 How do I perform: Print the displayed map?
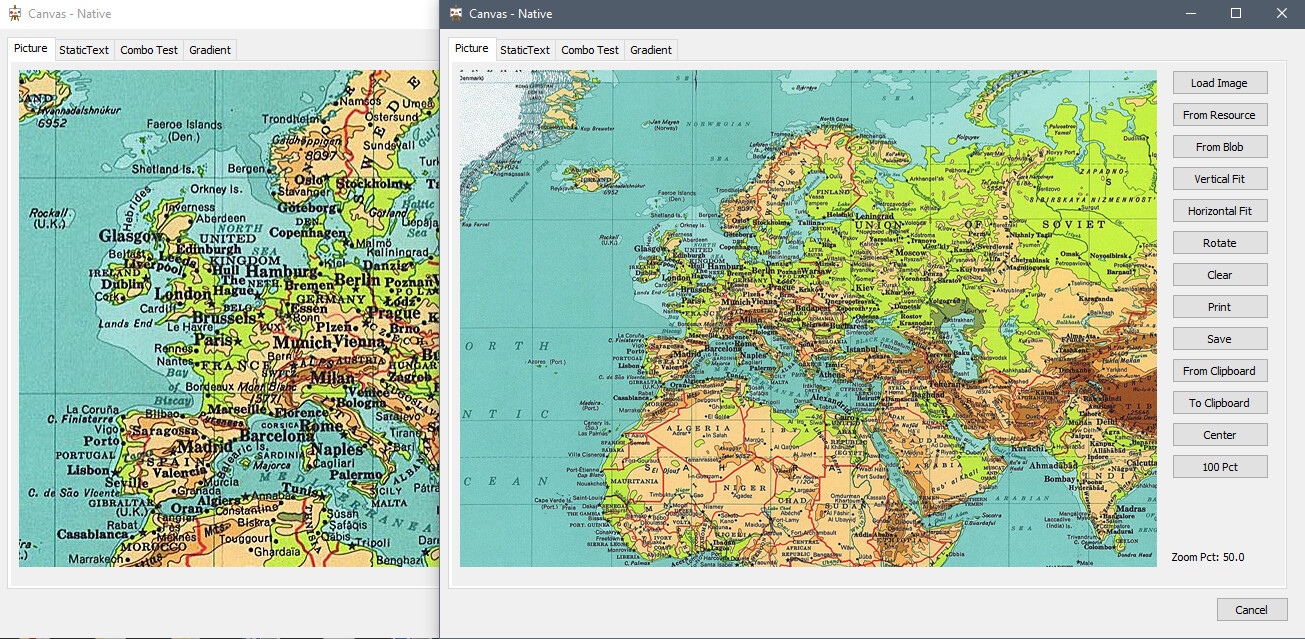tap(1219, 307)
